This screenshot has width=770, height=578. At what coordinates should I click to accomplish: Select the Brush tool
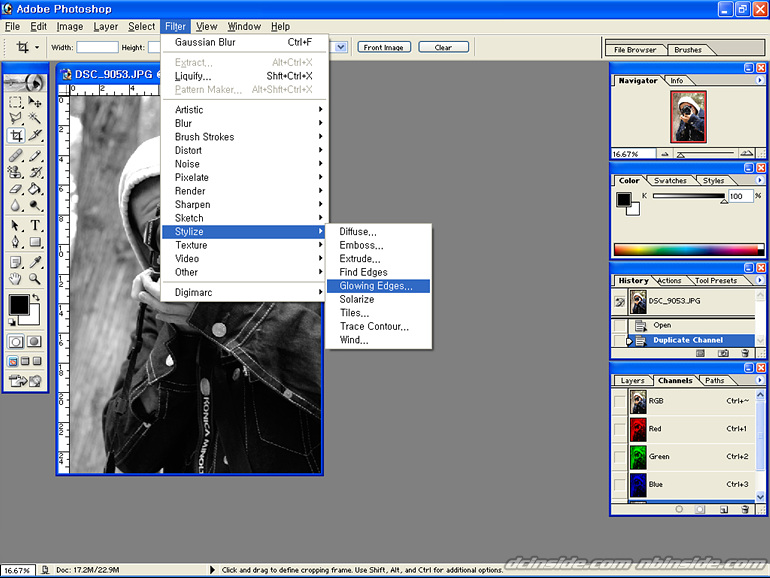point(34,156)
